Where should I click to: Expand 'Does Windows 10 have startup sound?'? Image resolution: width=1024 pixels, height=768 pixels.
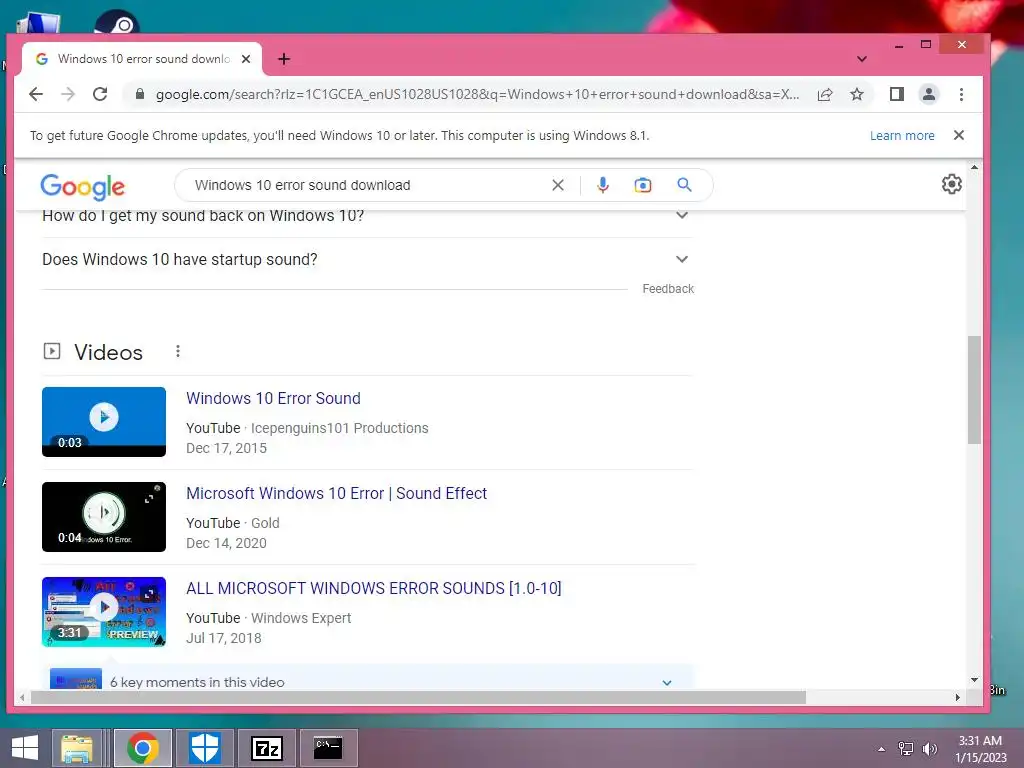coord(366,259)
